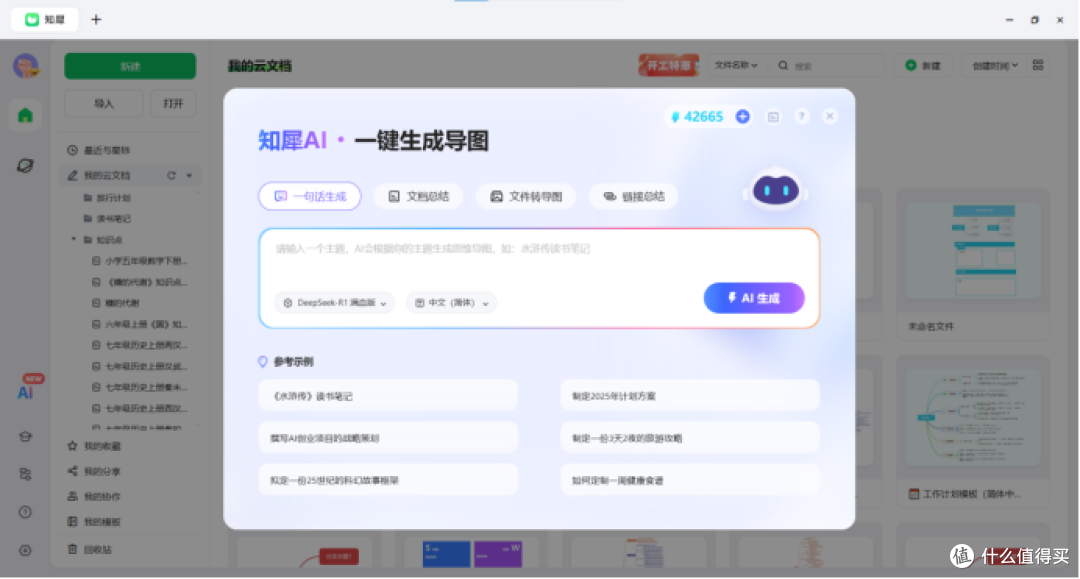Viewport: 1080px width, 579px height.
Task: Pick the 25世纪科幻故事框架 example
Action: pyautogui.click(x=388, y=480)
